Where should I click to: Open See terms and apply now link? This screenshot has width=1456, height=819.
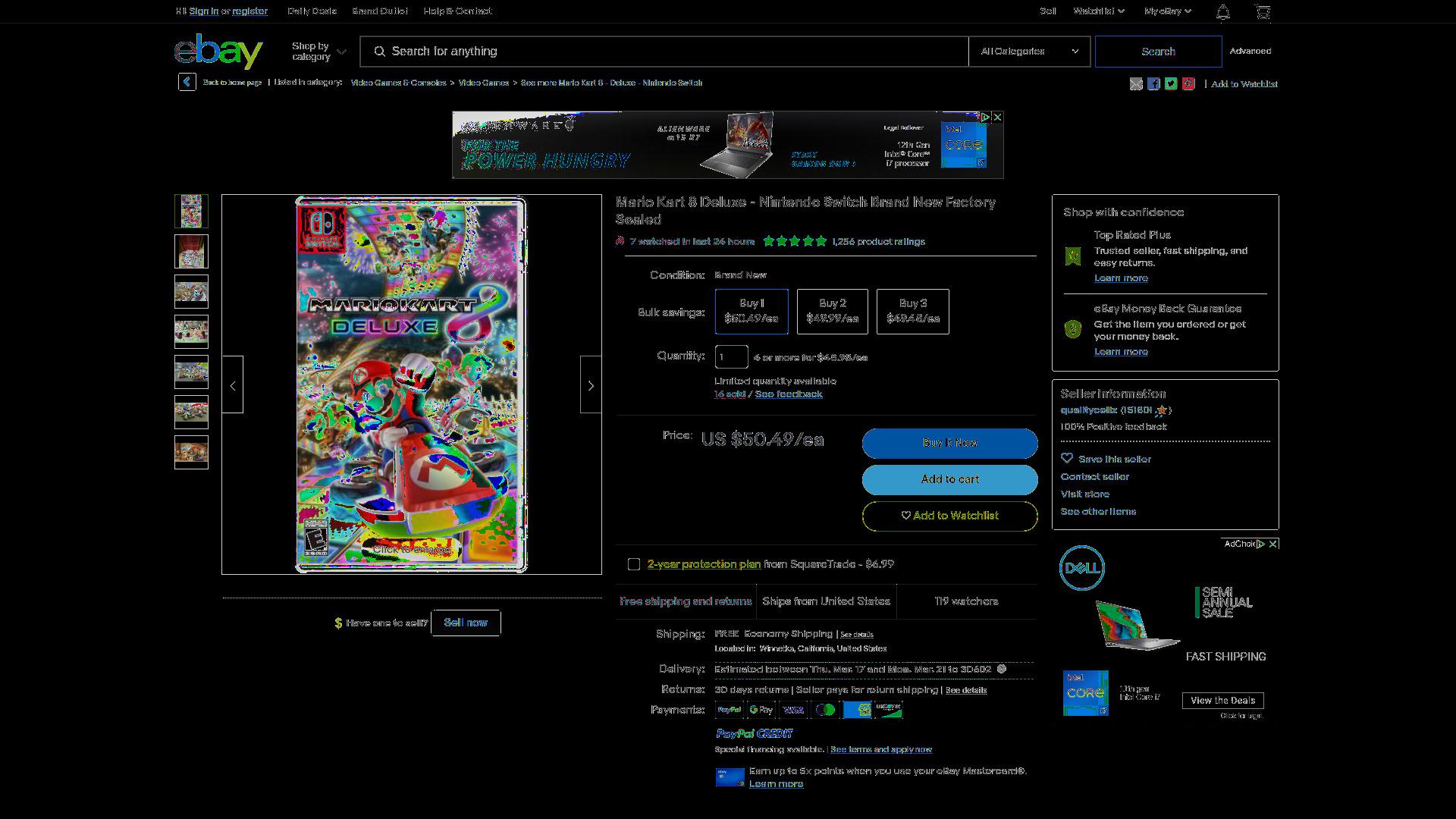coord(881,749)
